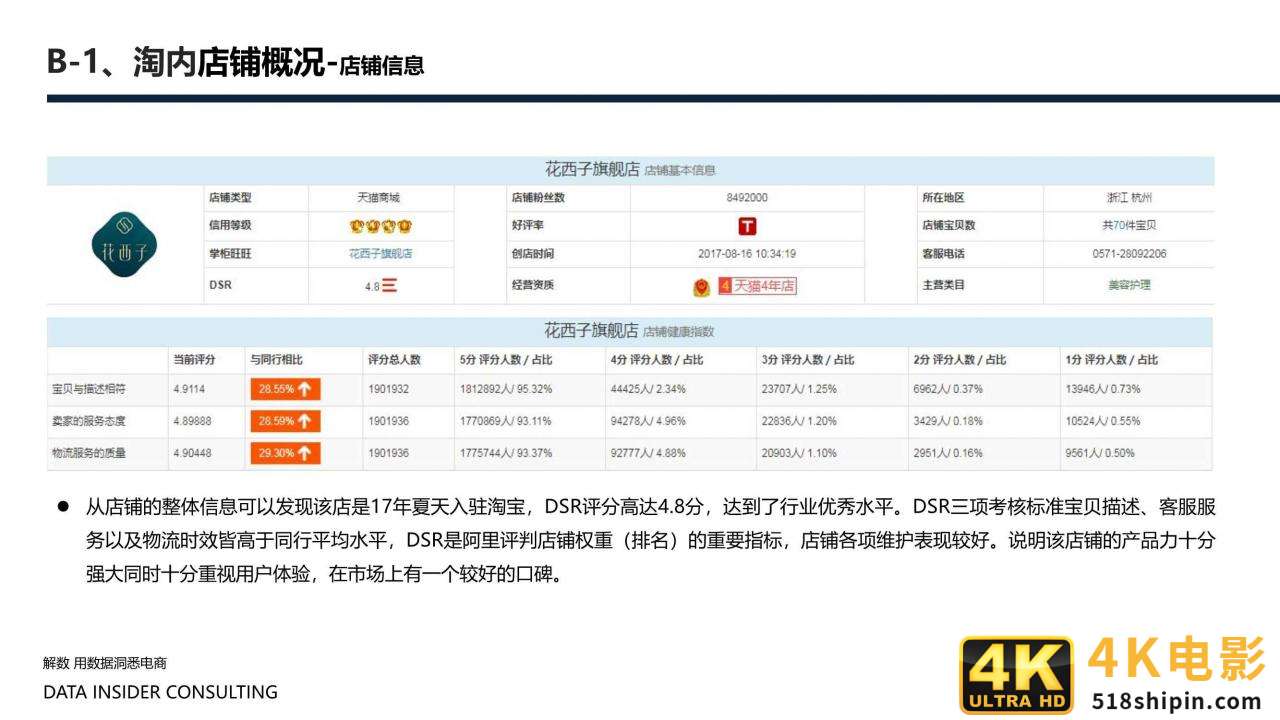Click the cell 1775744人/ 93.37%
Viewport: 1280px width, 720px height.
tap(506, 453)
